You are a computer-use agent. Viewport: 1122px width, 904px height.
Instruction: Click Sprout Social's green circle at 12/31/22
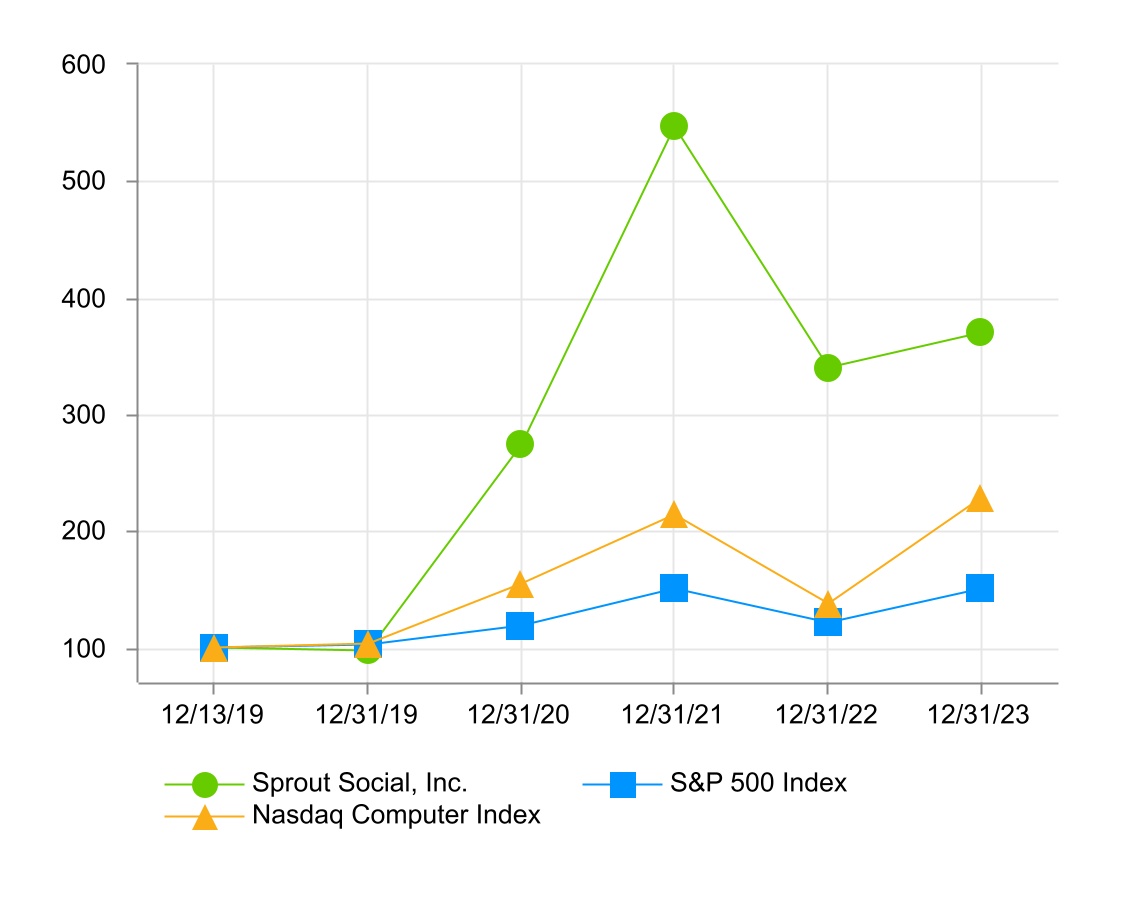[827, 368]
